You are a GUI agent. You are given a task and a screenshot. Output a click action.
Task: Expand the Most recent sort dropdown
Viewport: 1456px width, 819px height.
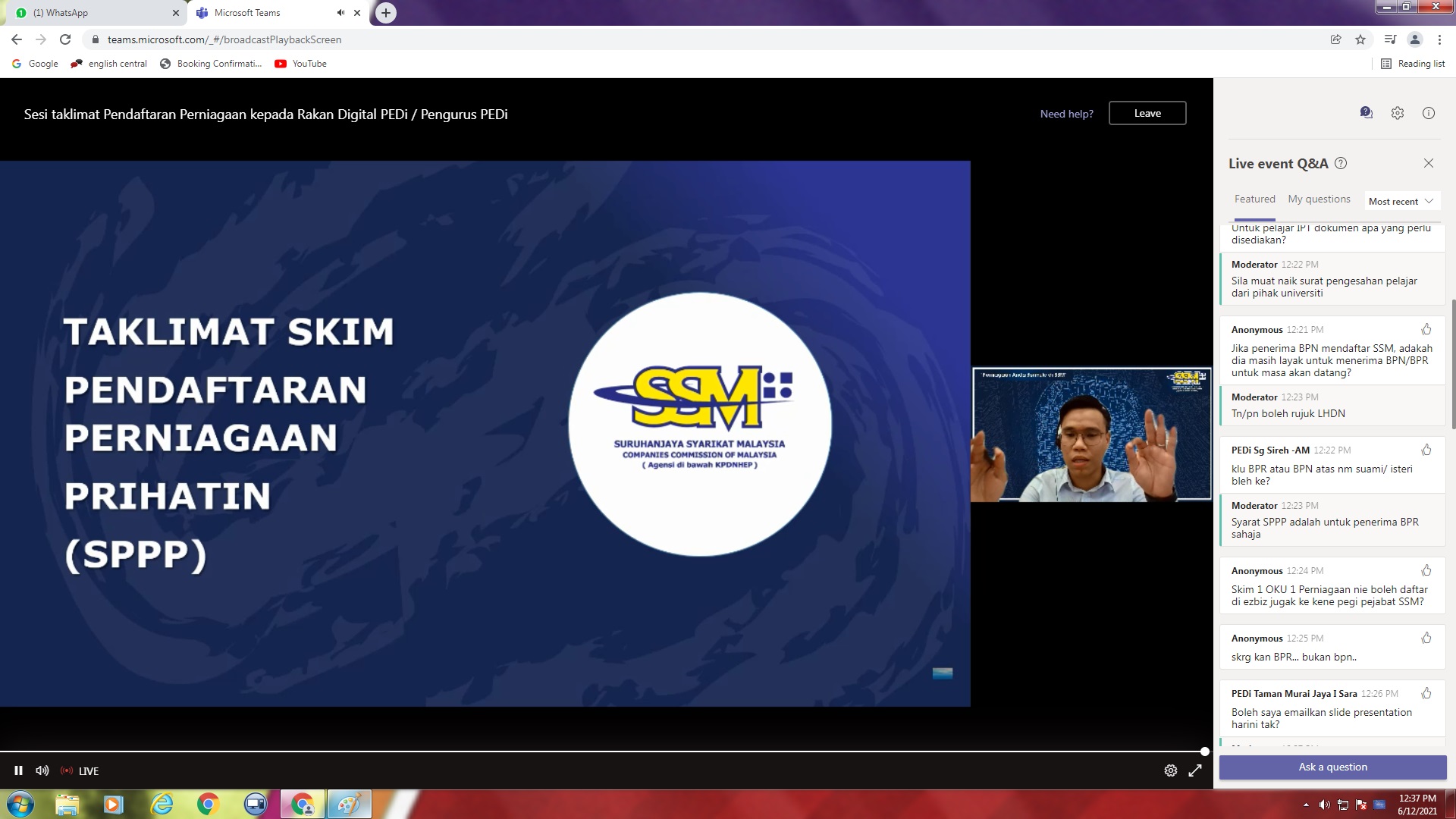point(1401,201)
